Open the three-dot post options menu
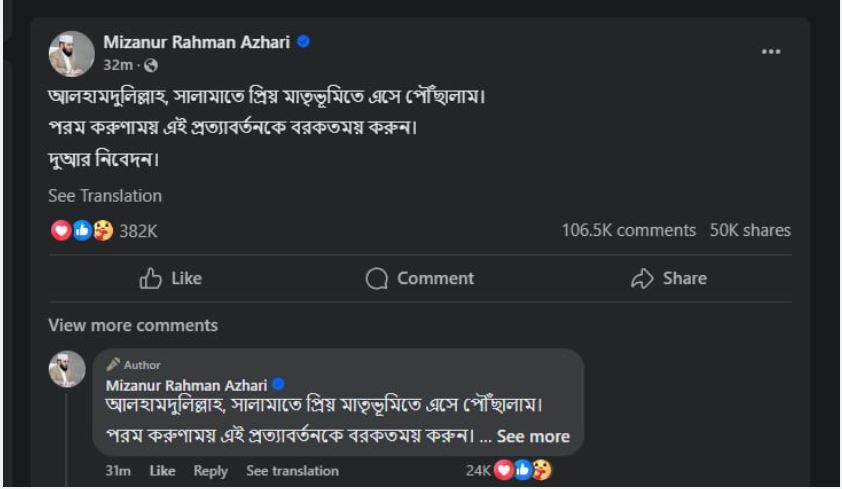 [x=770, y=52]
